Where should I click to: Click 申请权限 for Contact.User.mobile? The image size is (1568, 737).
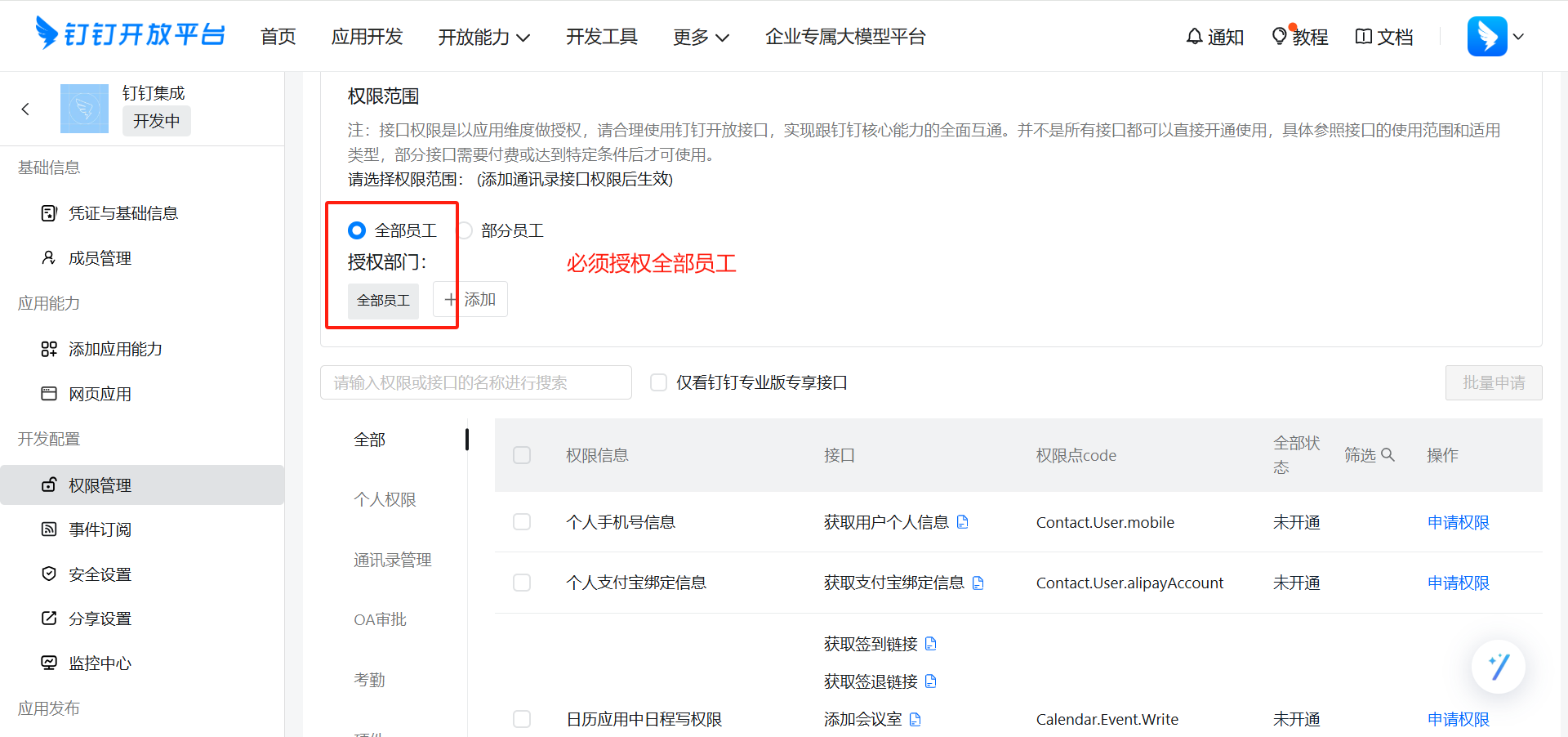coord(1458,522)
